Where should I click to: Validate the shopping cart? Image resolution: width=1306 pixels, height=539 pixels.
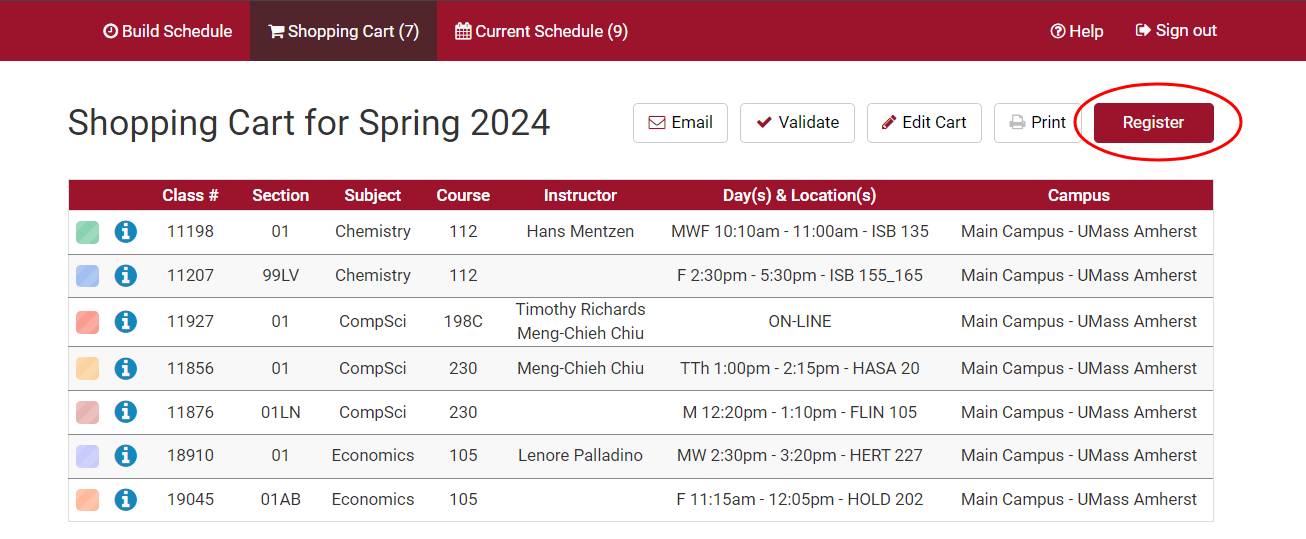tap(797, 123)
